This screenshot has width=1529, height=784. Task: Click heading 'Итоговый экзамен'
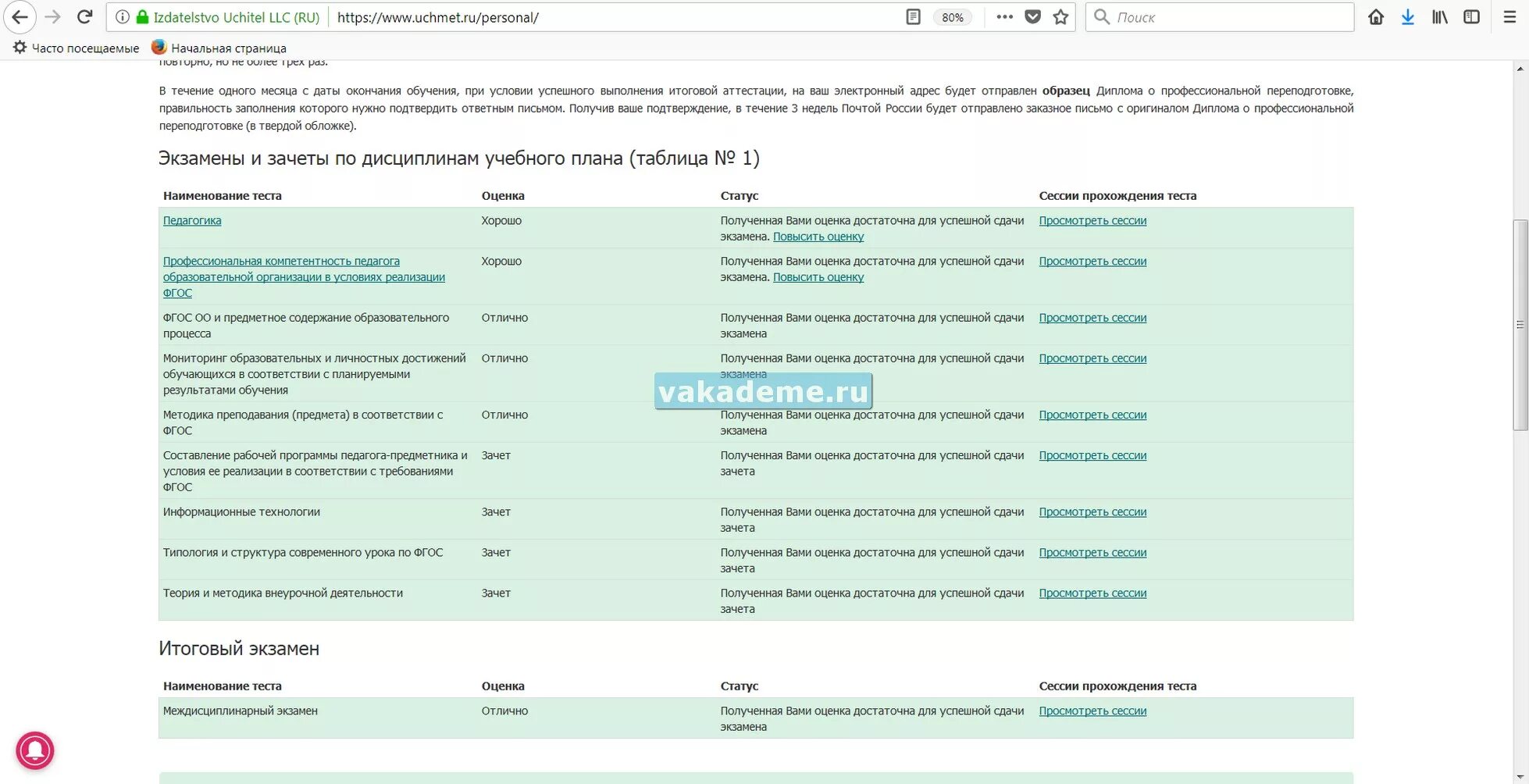coord(239,649)
